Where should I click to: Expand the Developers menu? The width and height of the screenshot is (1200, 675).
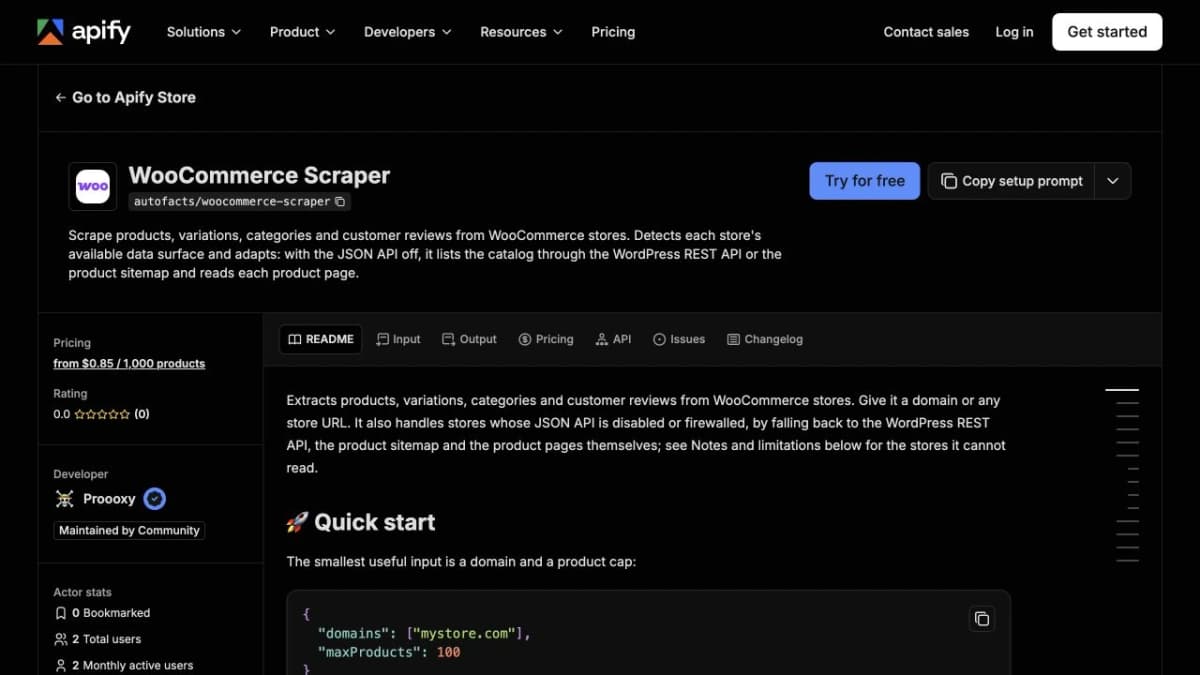point(408,32)
